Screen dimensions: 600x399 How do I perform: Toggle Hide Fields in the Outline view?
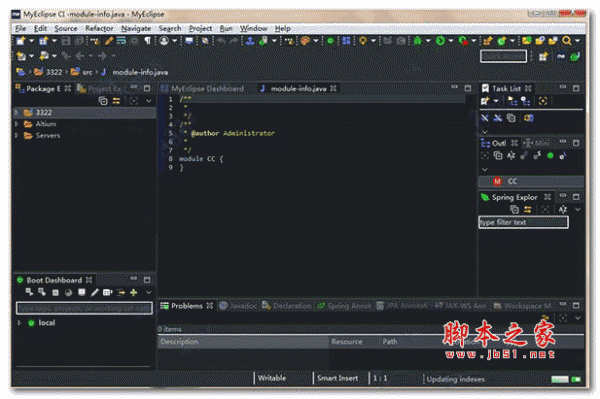pyautogui.click(x=524, y=155)
